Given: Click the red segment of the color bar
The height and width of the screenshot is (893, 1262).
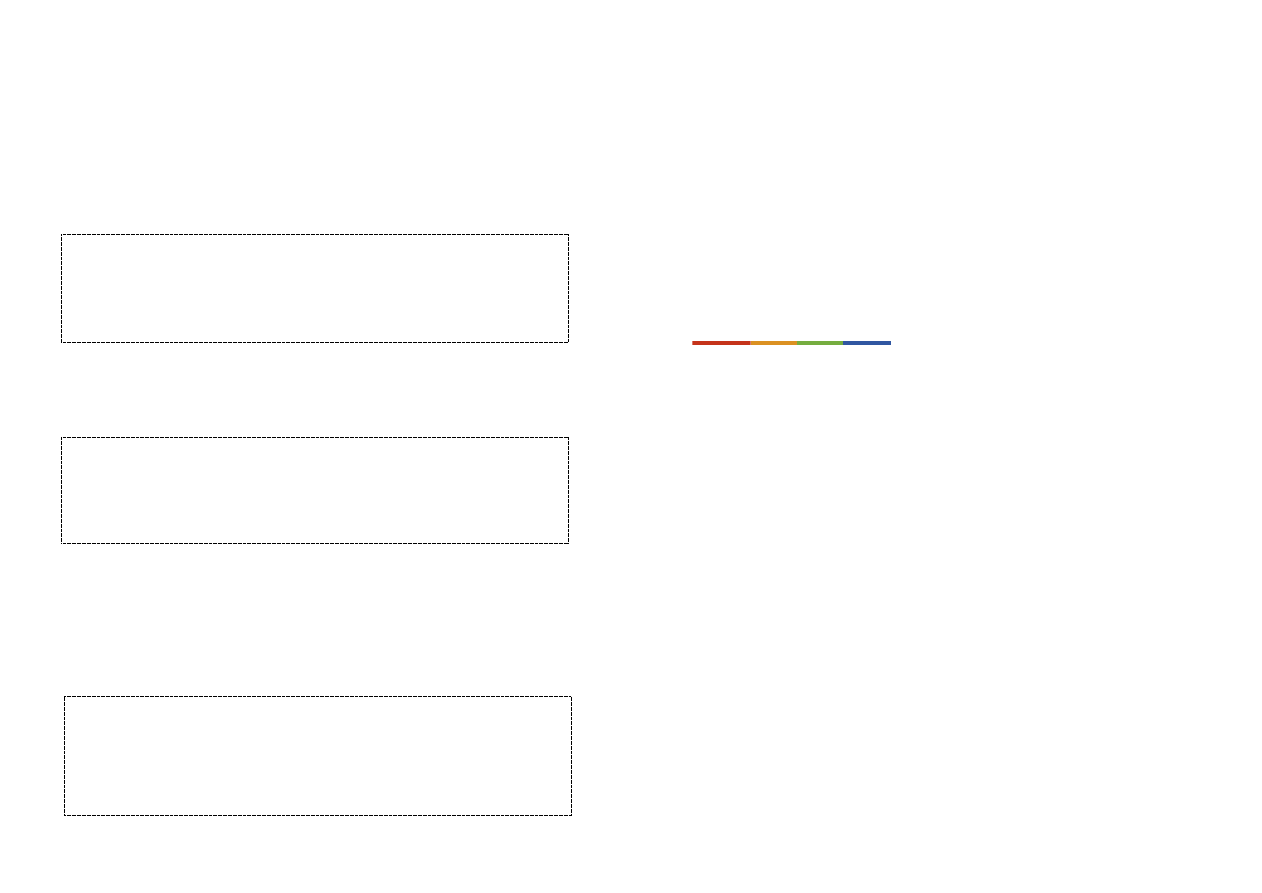Looking at the screenshot, I should [721, 343].
